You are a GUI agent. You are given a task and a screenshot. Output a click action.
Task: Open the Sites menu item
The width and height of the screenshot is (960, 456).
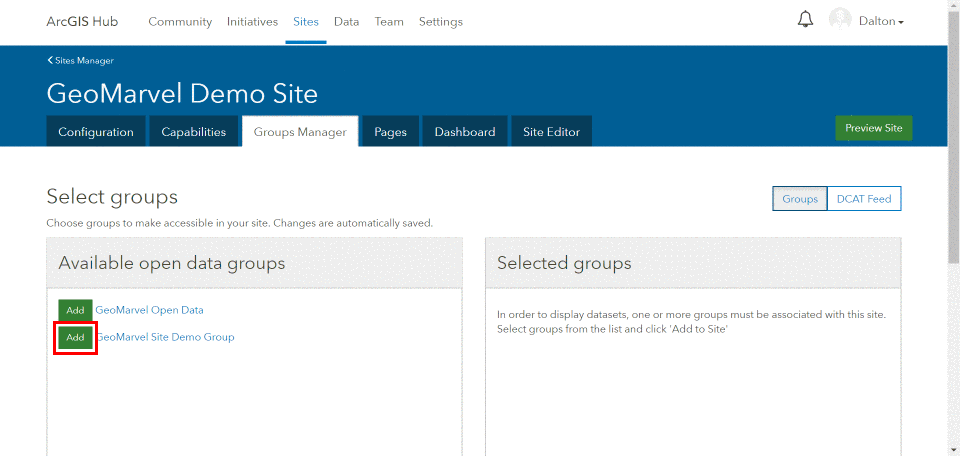[306, 21]
